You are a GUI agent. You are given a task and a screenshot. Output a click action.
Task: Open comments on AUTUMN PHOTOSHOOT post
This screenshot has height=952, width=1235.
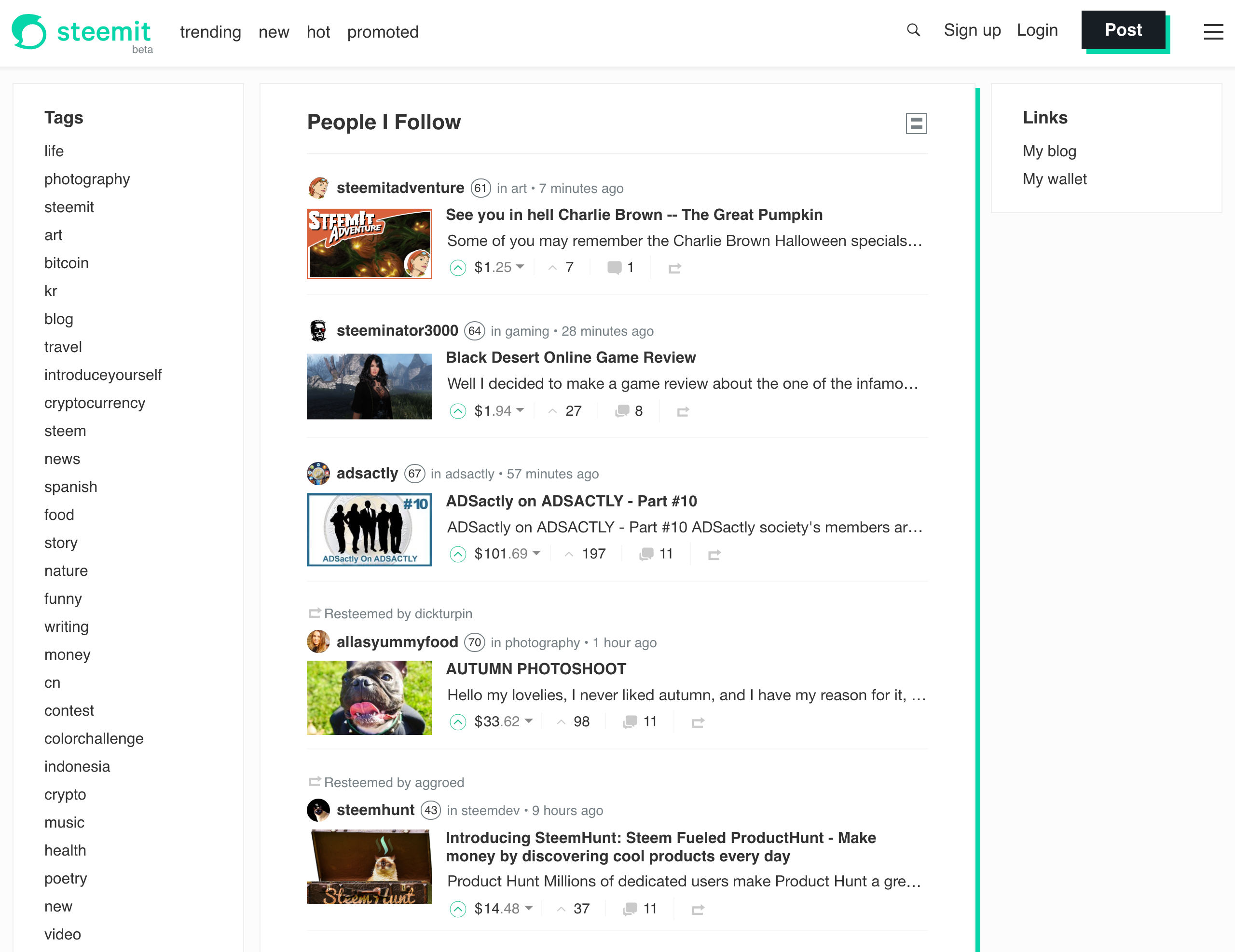[x=640, y=722]
